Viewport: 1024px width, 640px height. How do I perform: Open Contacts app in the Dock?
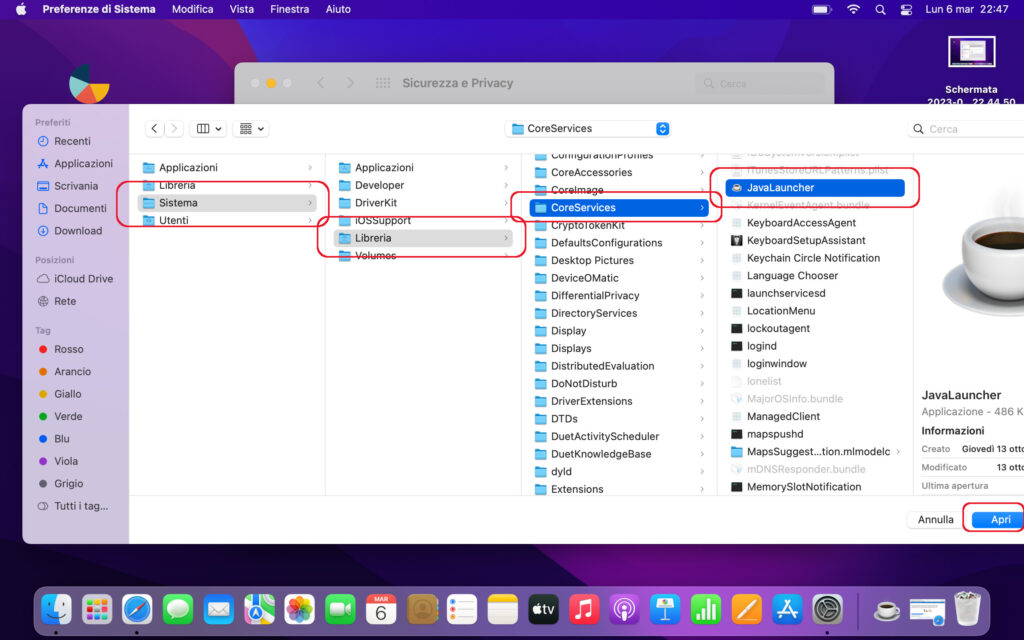[x=422, y=610]
